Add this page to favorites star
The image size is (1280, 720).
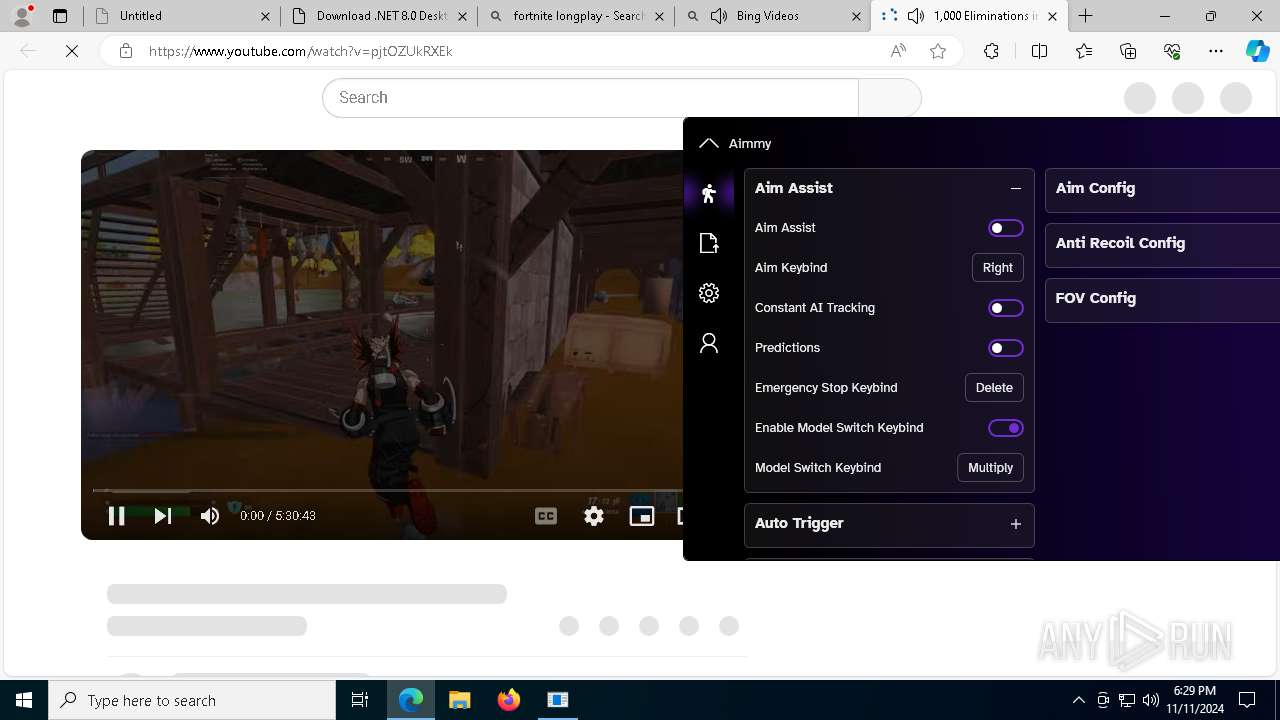938,51
